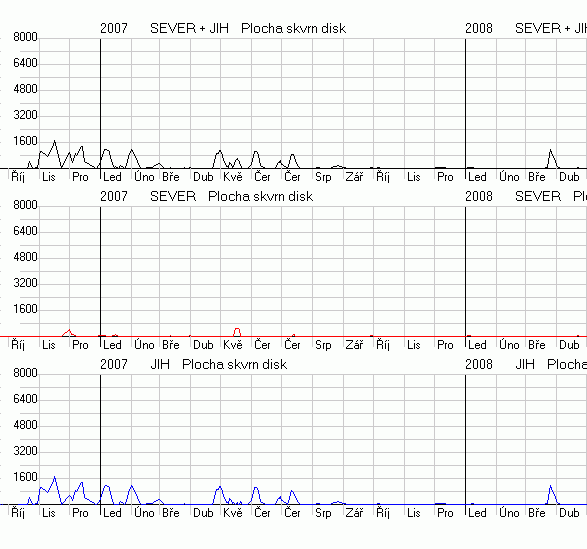Viewport: 587px width, 549px height.
Task: Select the Úno 2007 label in top chart
Action: (x=144, y=177)
